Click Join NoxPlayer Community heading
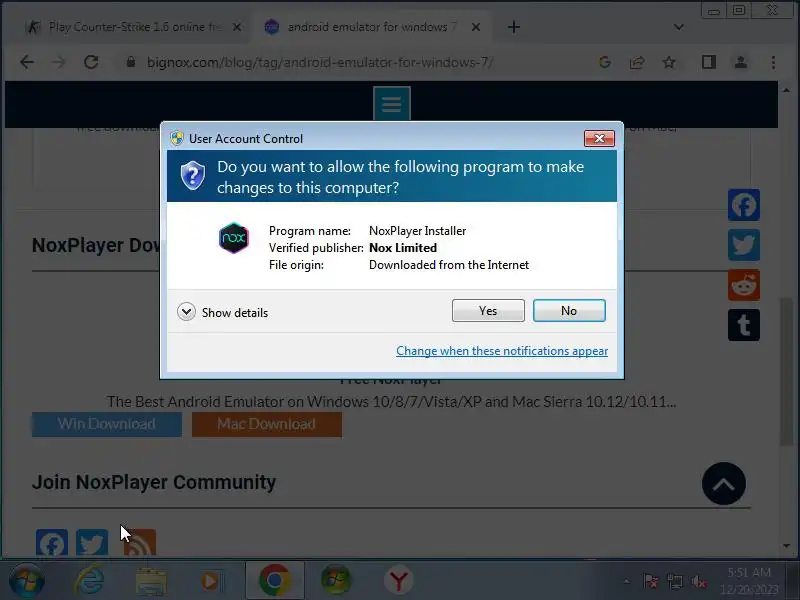800x600 pixels. tap(154, 482)
